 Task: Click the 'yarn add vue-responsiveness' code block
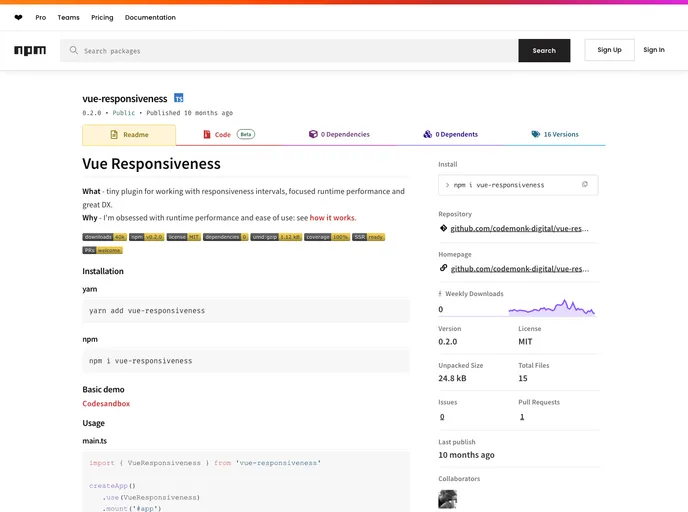click(x=246, y=311)
